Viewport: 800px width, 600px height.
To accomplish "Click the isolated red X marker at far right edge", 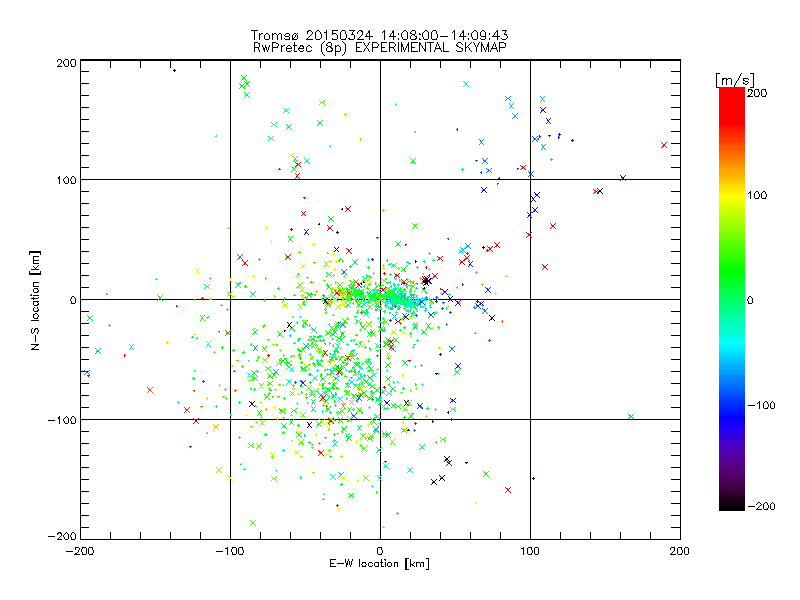I will pos(664,145).
